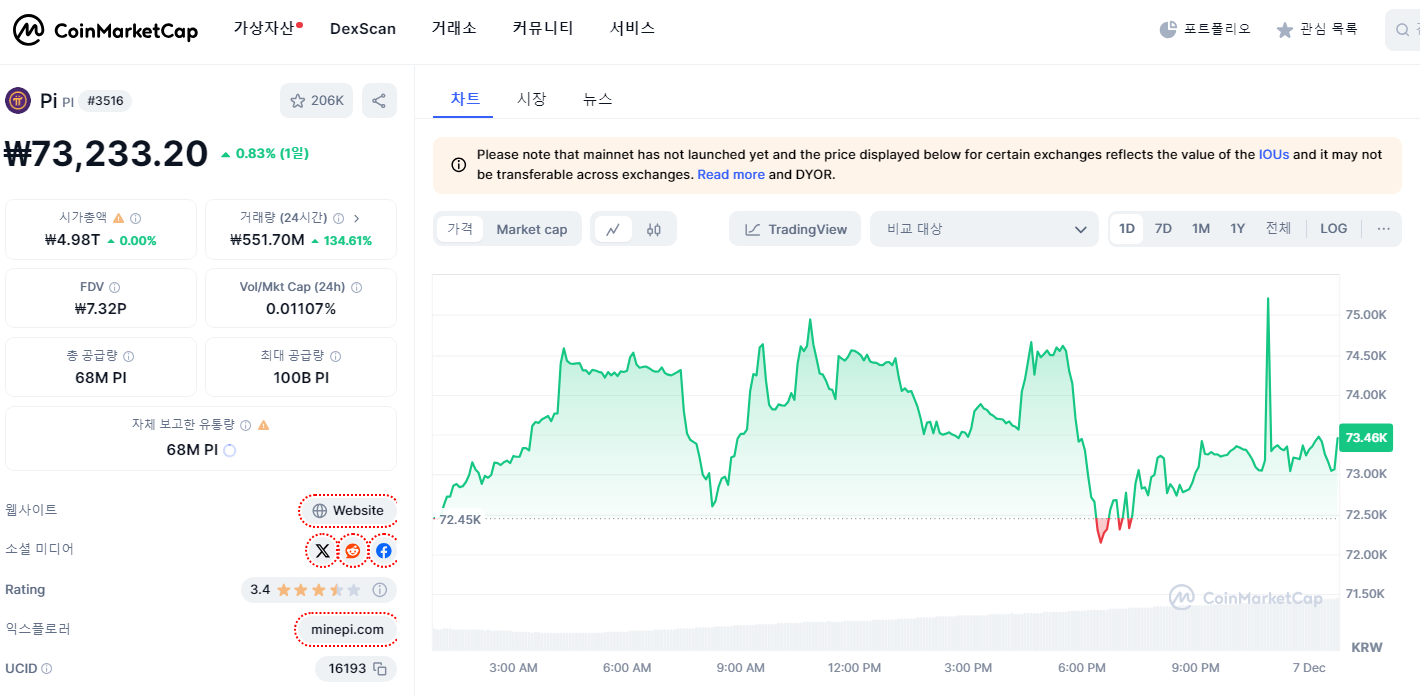This screenshot has height=696, width=1420.
Task: Open the watchlist star icon
Action: pyautogui.click(x=1285, y=30)
